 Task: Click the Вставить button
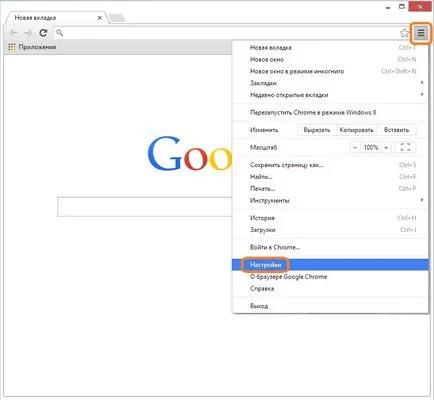(396, 130)
